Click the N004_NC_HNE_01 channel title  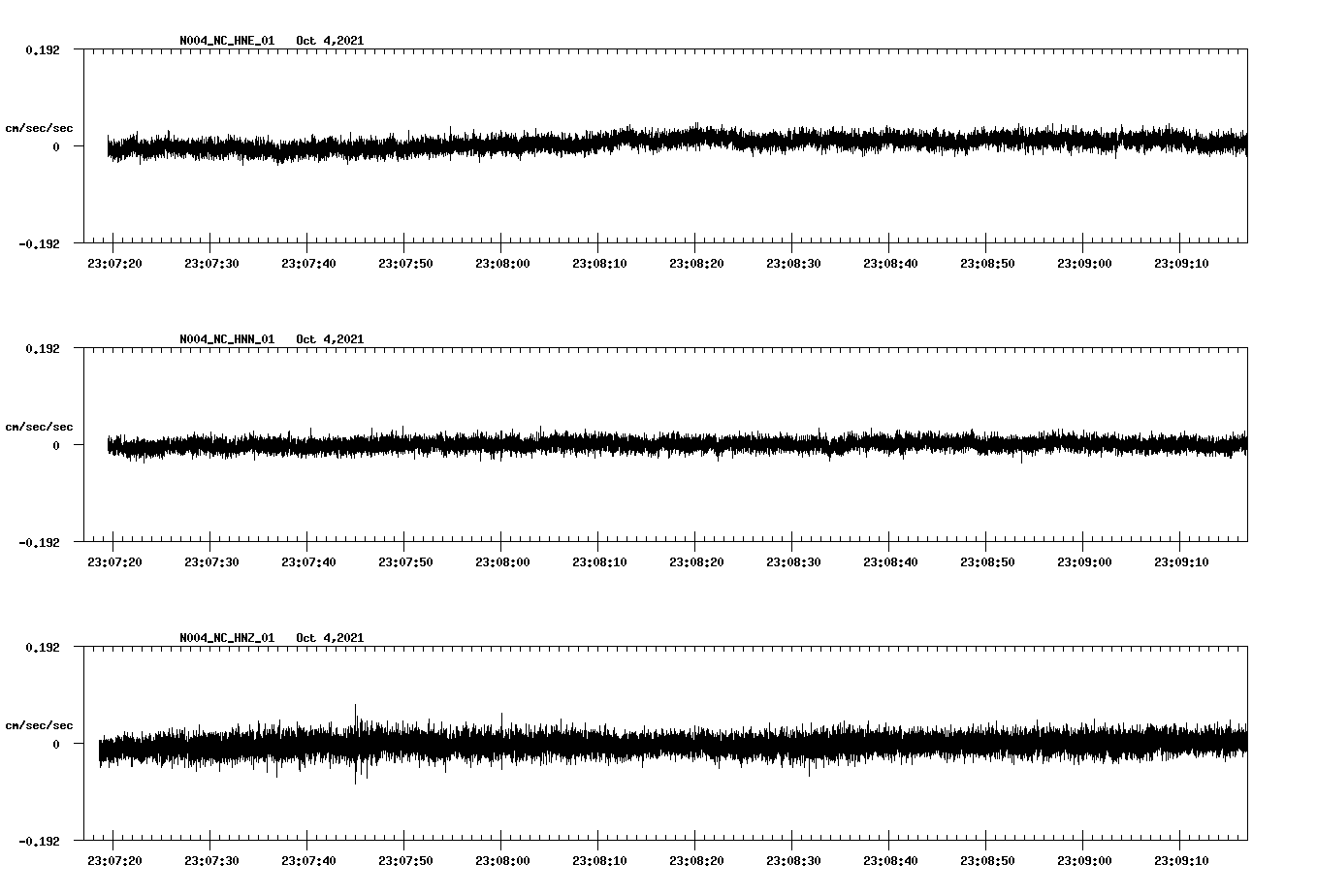click(x=227, y=41)
